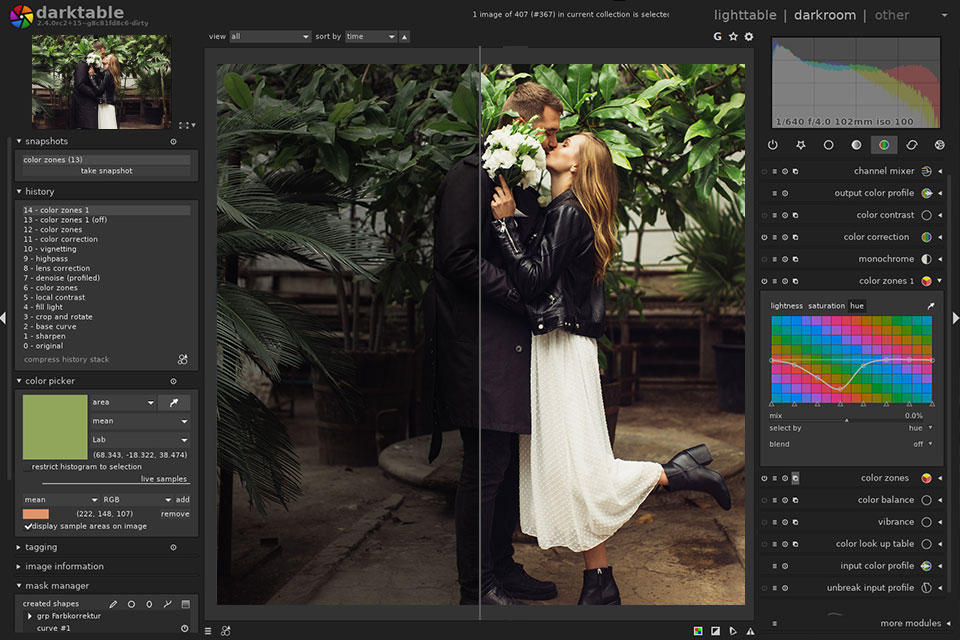Select history item 10 - vignetting
This screenshot has height=640, width=960.
50,249
